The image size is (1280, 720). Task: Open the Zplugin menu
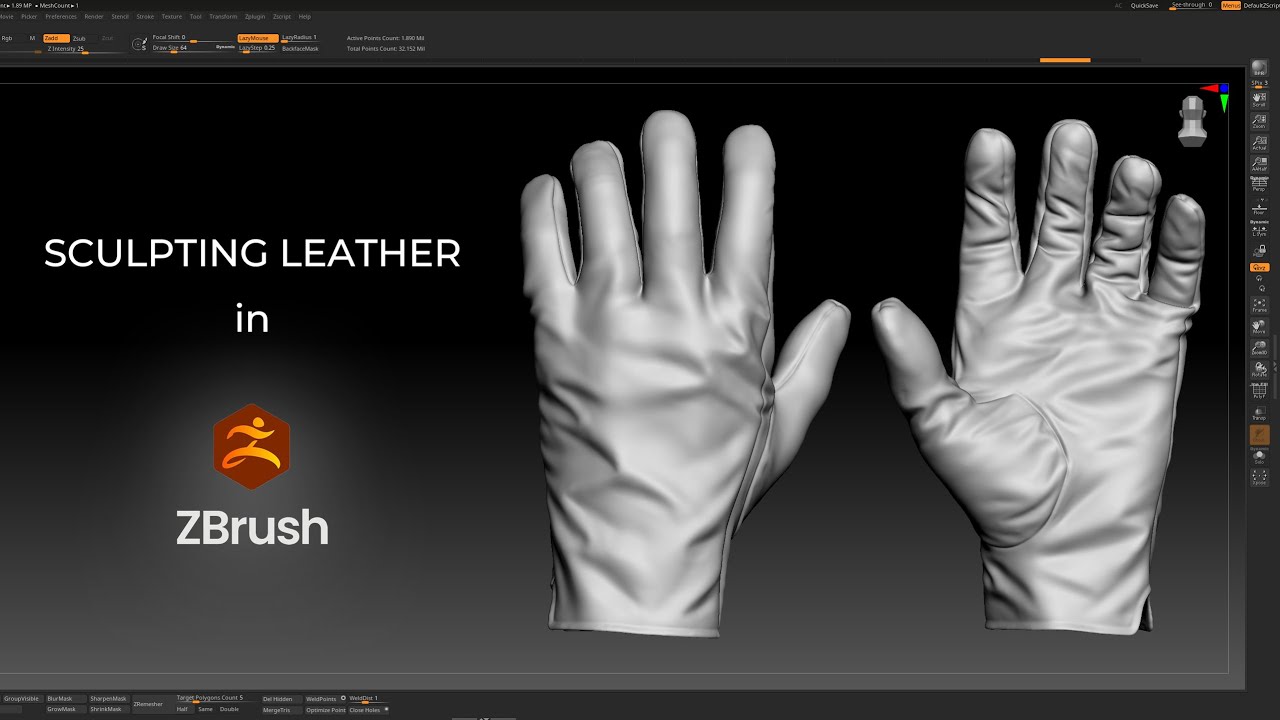(x=255, y=17)
